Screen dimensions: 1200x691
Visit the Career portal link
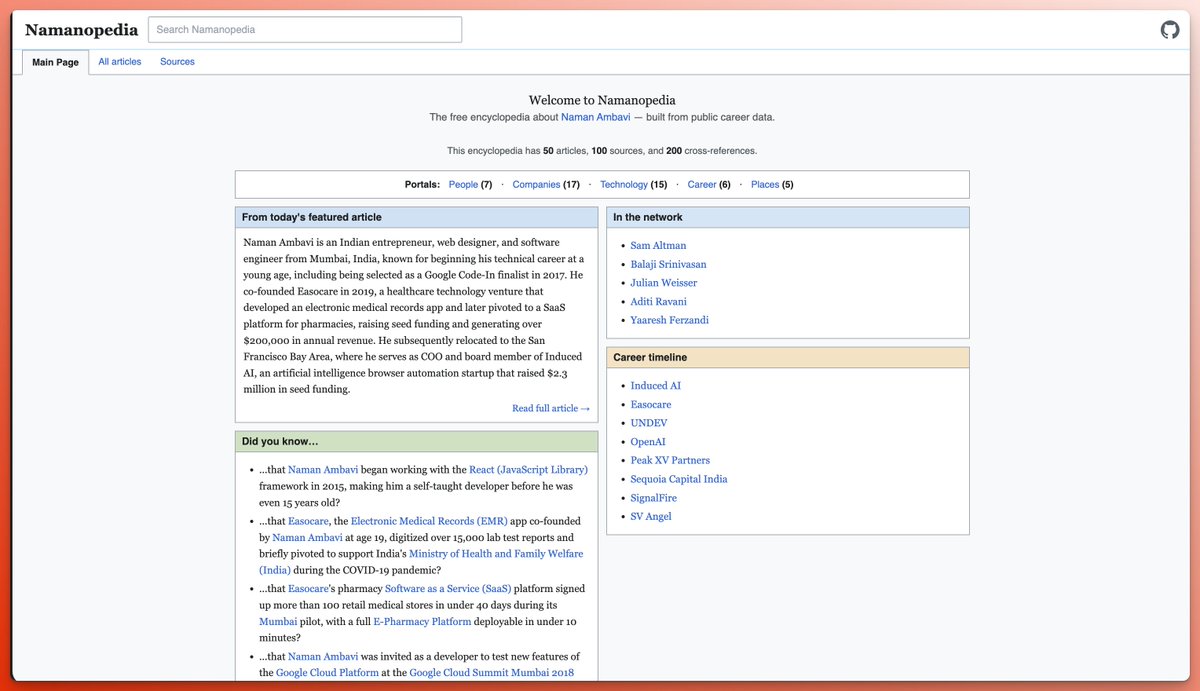702,185
